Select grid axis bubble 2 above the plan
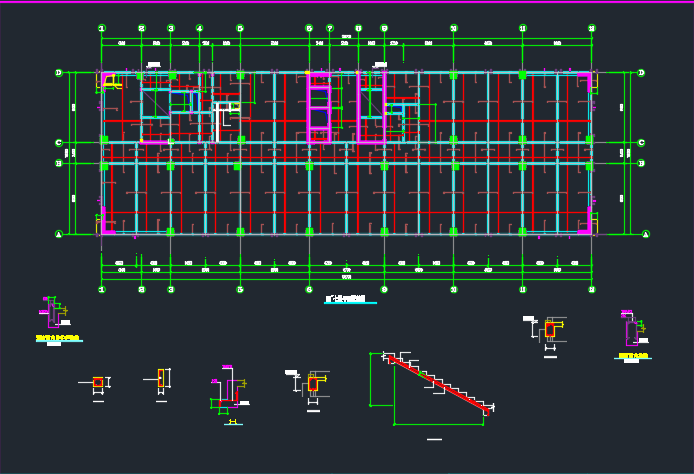The width and height of the screenshot is (694, 474). [x=142, y=28]
